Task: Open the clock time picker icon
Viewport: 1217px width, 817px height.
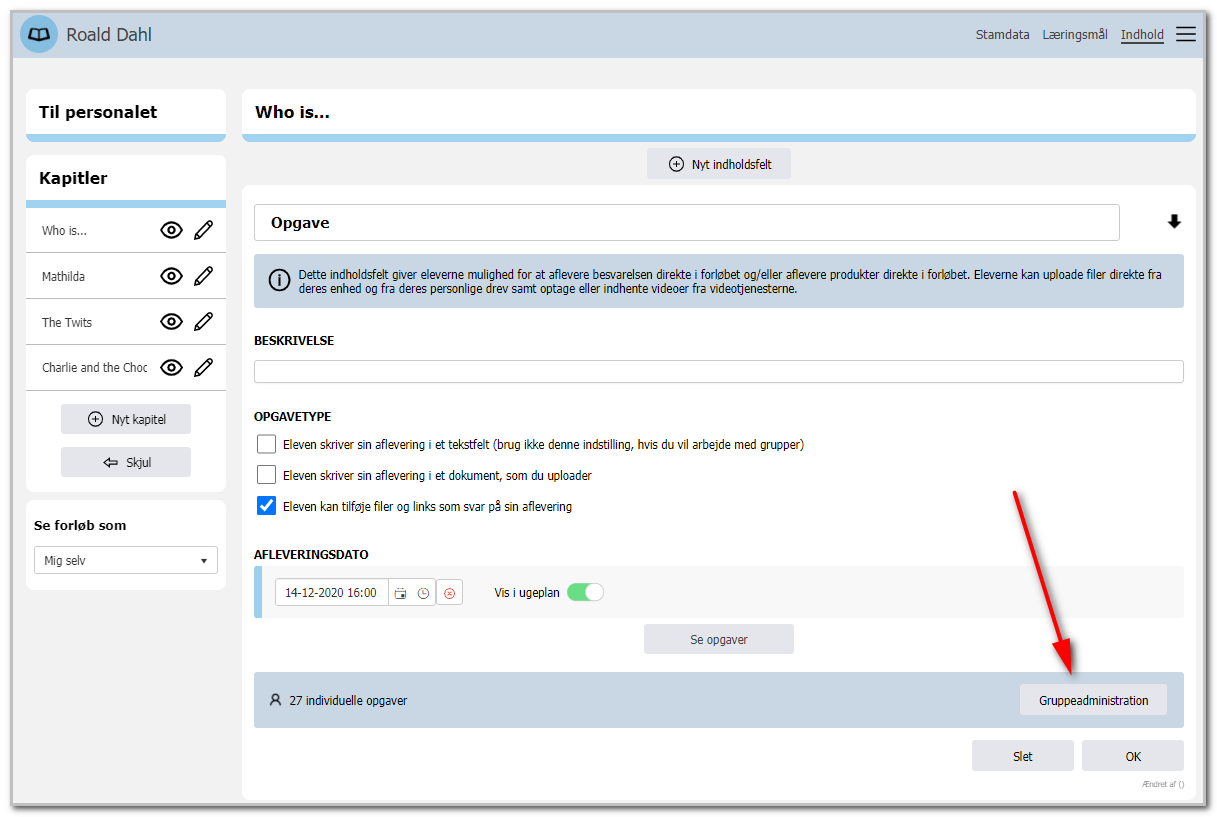Action: click(x=423, y=593)
